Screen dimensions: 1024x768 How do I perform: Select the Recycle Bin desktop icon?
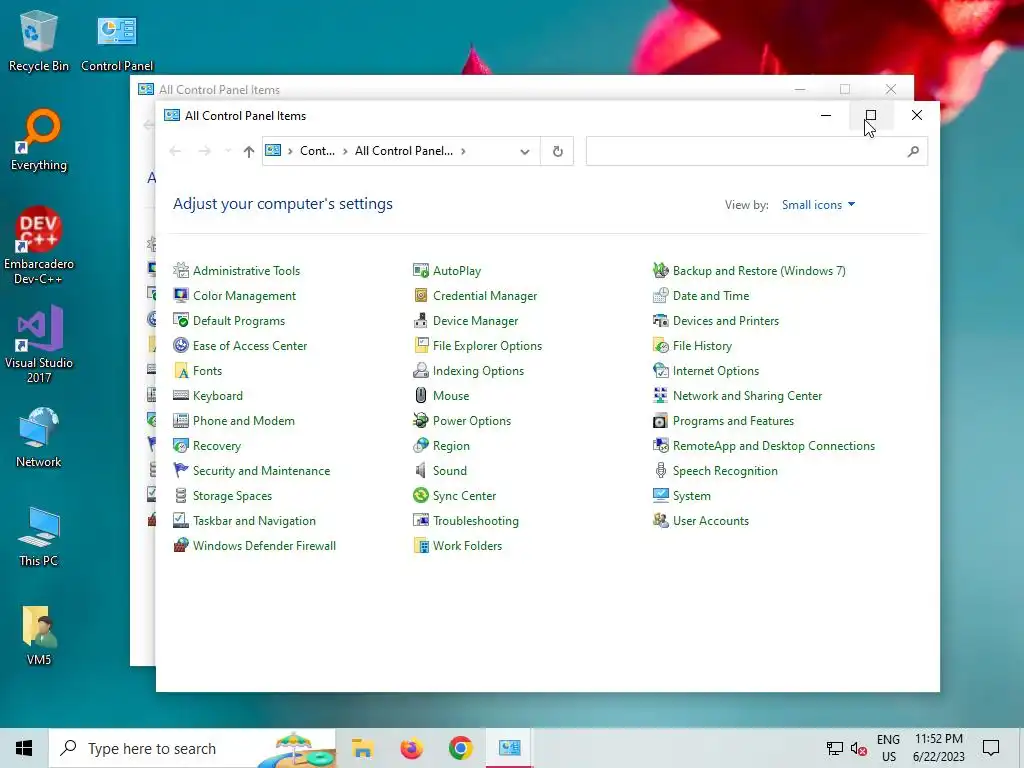click(x=39, y=41)
